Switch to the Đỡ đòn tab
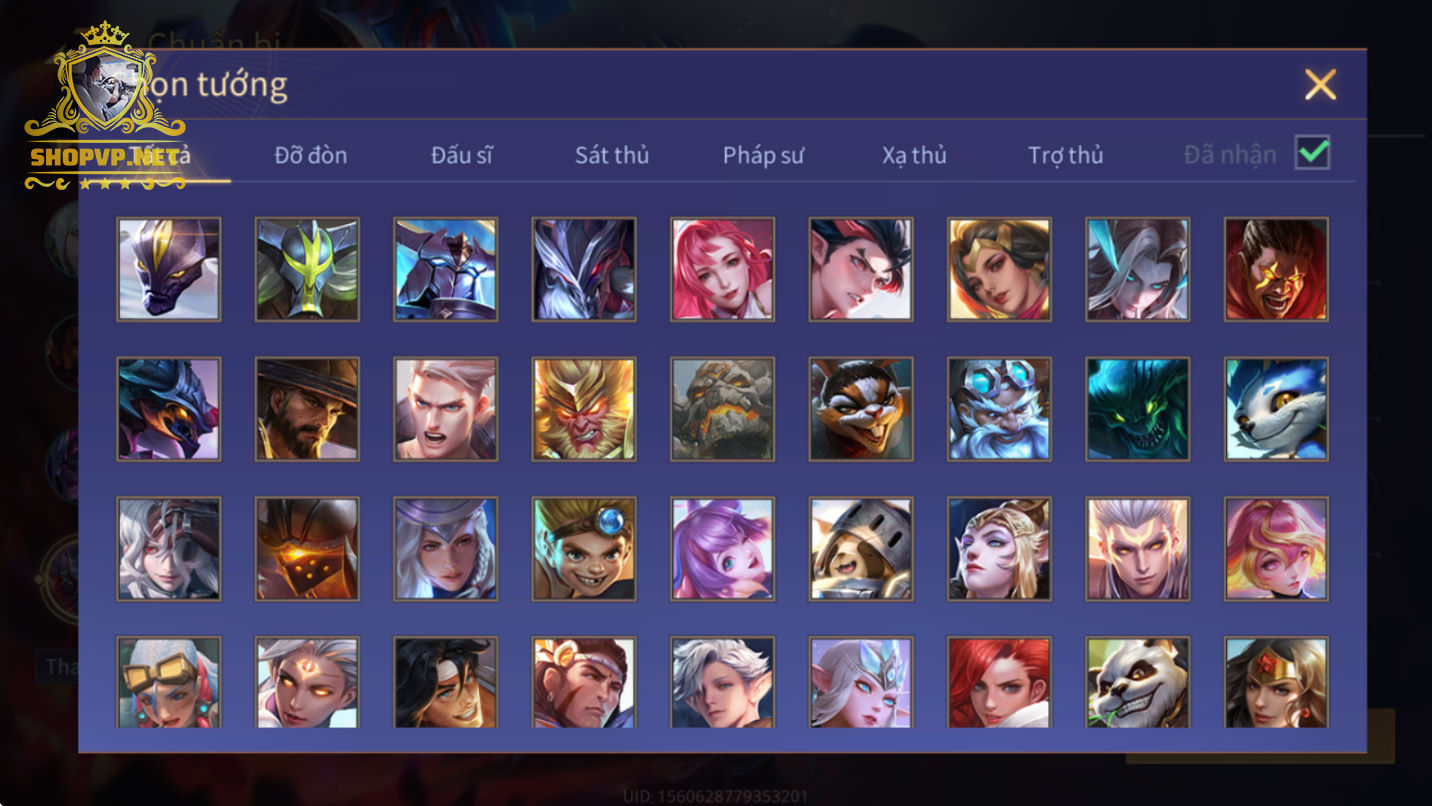 click(311, 155)
